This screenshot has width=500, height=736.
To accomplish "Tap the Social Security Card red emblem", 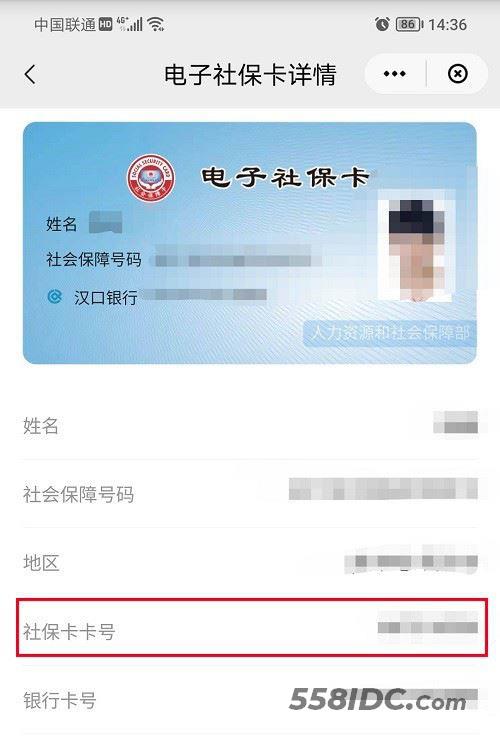I will [x=151, y=178].
